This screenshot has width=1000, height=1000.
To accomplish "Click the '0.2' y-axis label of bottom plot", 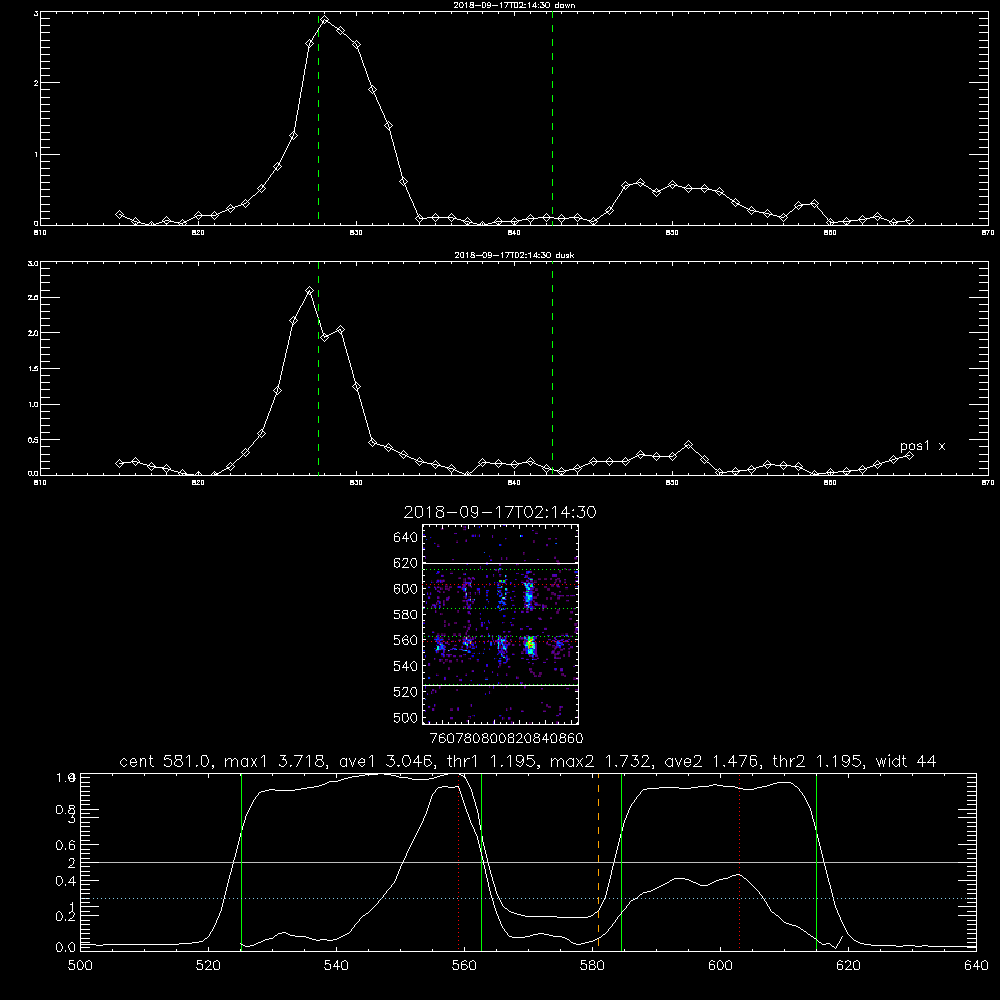I will coord(66,916).
